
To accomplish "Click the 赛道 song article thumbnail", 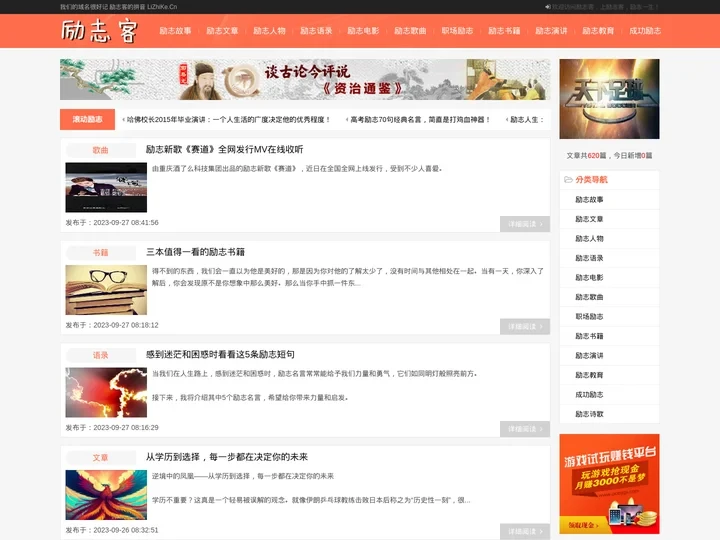I will (106, 187).
